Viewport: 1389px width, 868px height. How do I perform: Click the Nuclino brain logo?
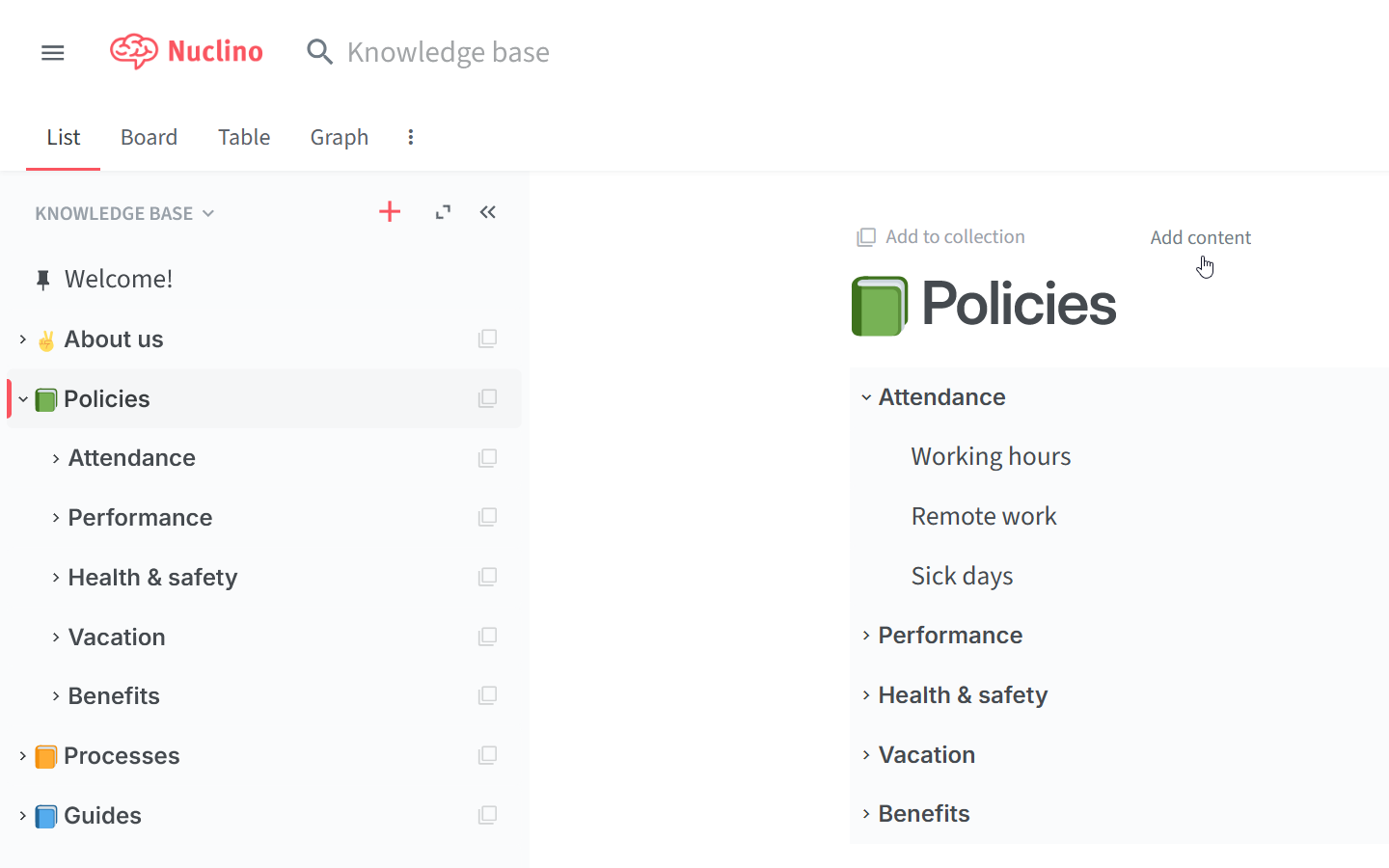pos(134,51)
